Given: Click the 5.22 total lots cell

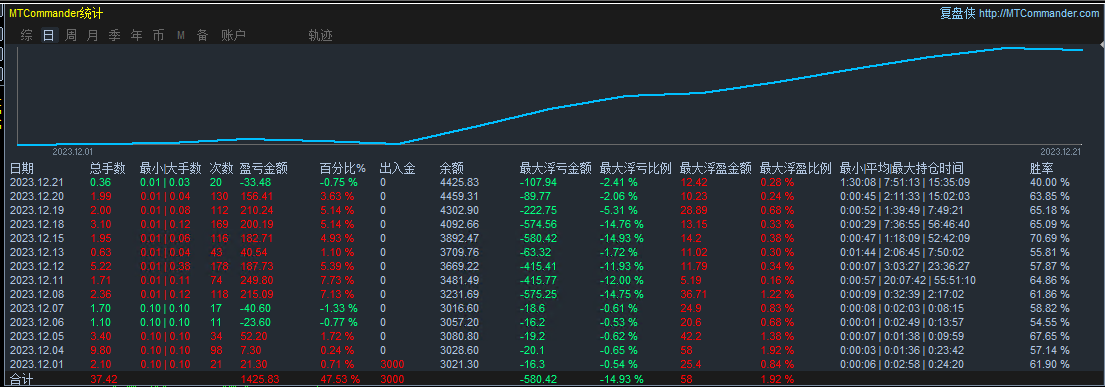Looking at the screenshot, I should tap(101, 266).
